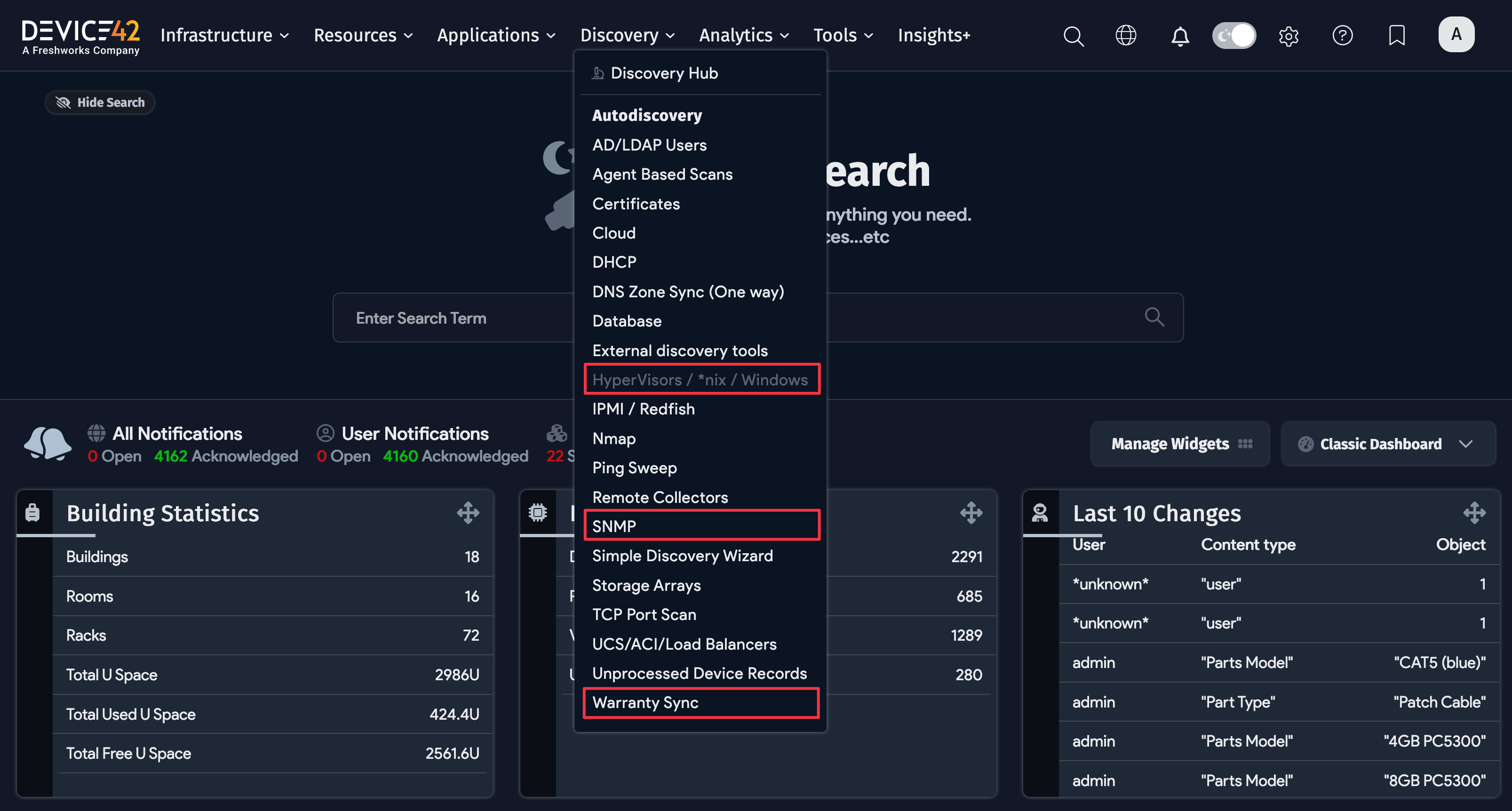This screenshot has width=1512, height=811.
Task: Expand the Classic Dashboard dropdown
Action: [x=1387, y=444]
